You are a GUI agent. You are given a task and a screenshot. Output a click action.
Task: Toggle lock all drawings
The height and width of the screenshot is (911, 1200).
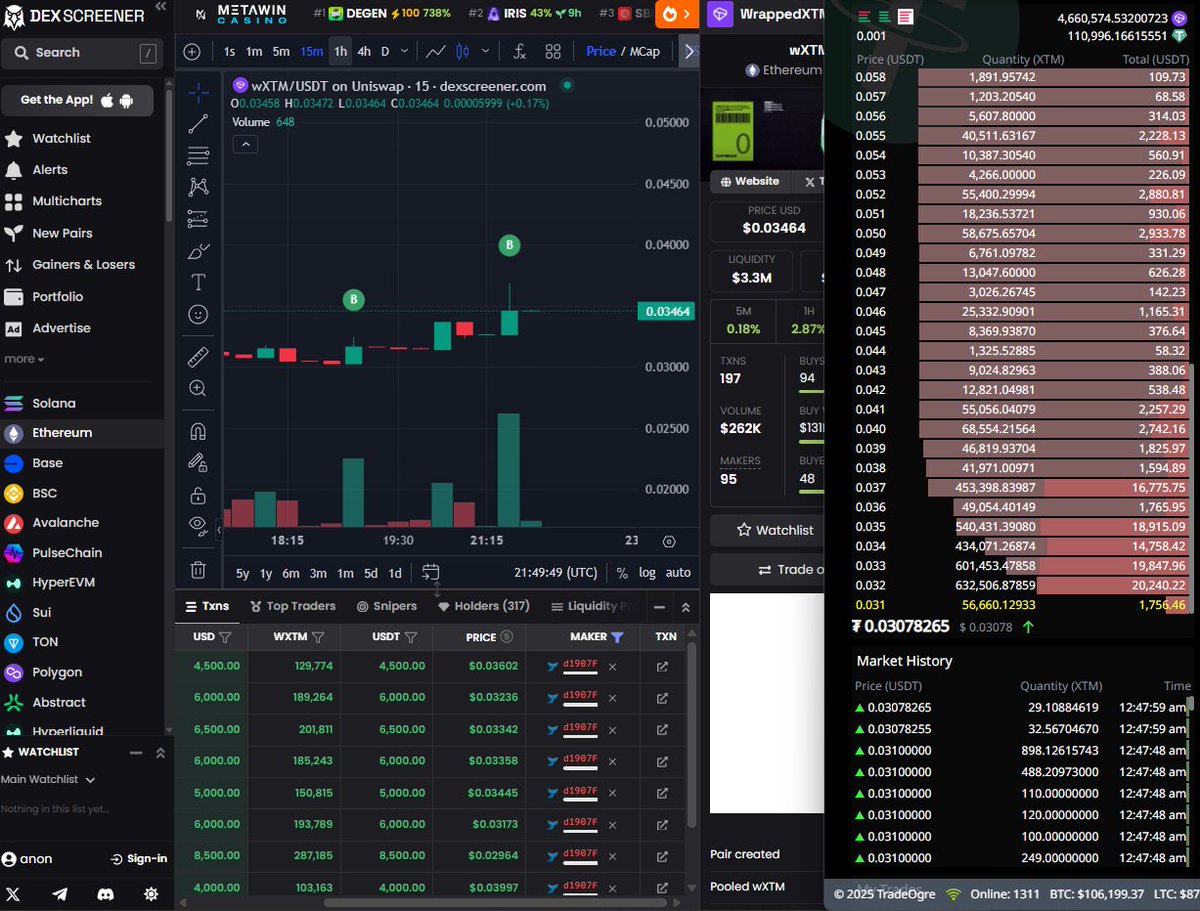click(x=198, y=494)
